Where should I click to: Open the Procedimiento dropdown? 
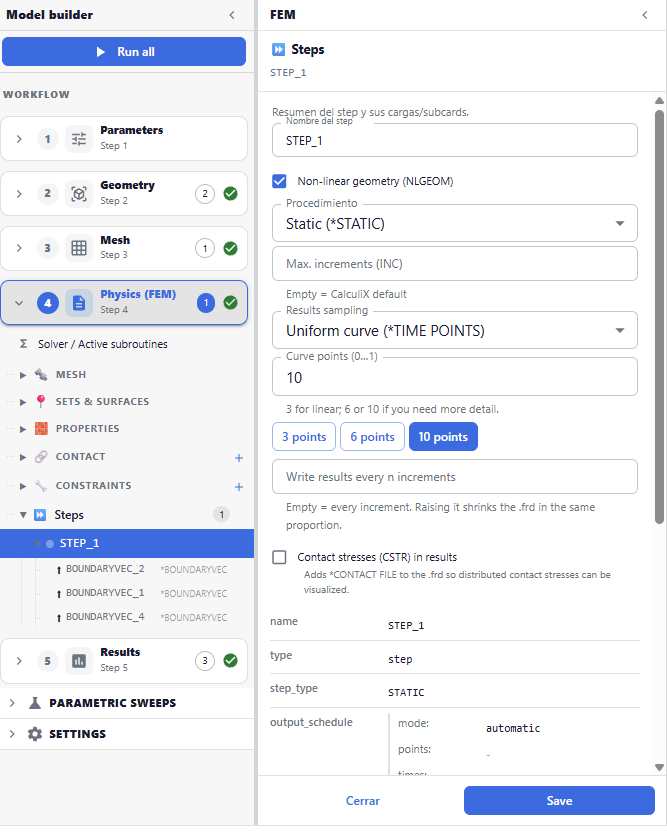point(455,223)
